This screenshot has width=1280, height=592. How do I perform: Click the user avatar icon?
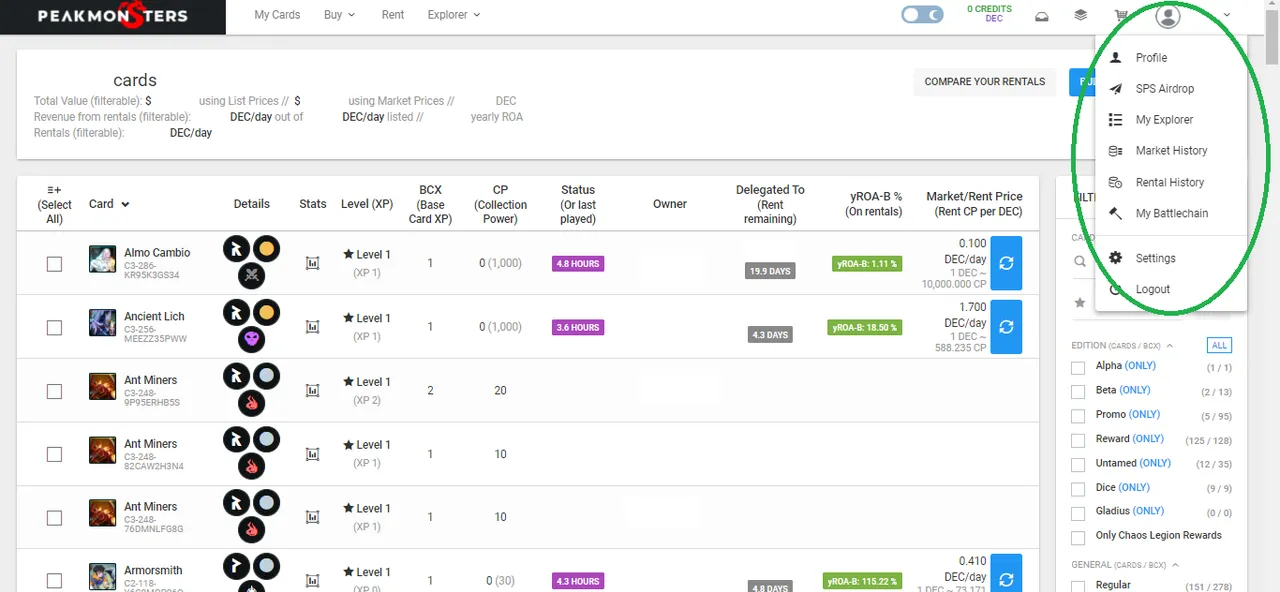tap(1167, 16)
